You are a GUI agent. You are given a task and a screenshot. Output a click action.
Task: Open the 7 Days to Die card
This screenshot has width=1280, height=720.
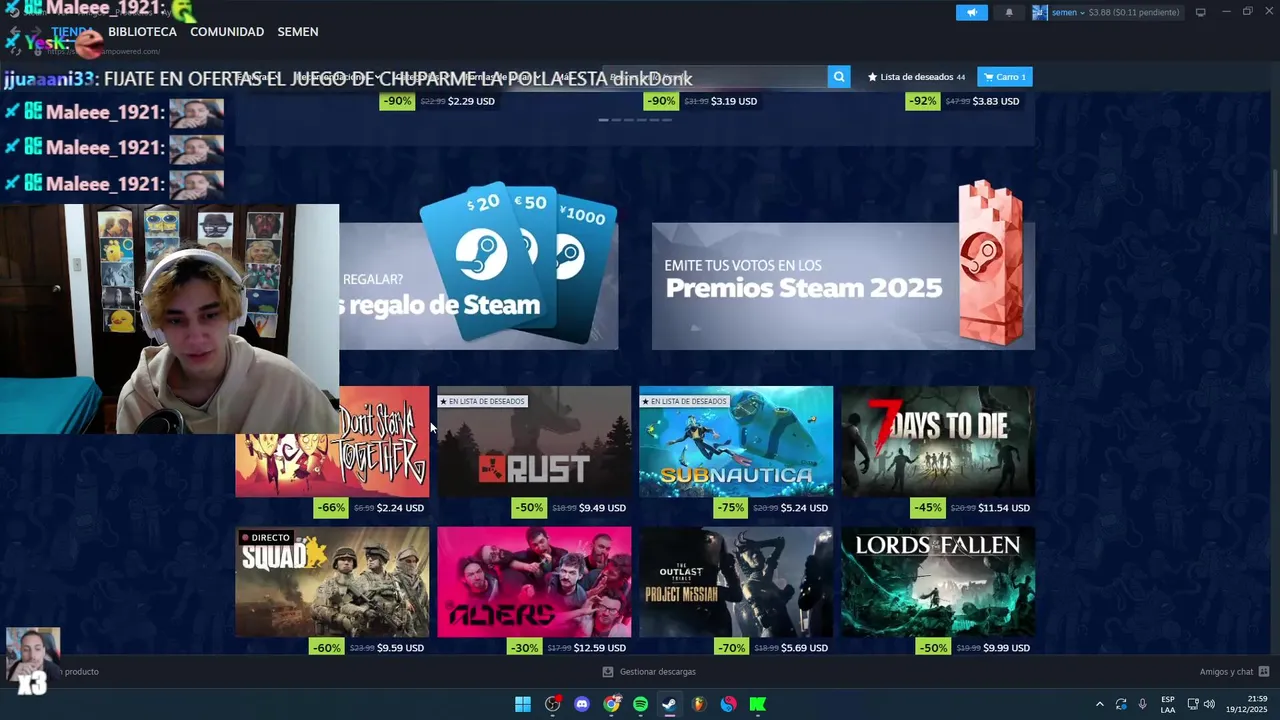coord(938,441)
